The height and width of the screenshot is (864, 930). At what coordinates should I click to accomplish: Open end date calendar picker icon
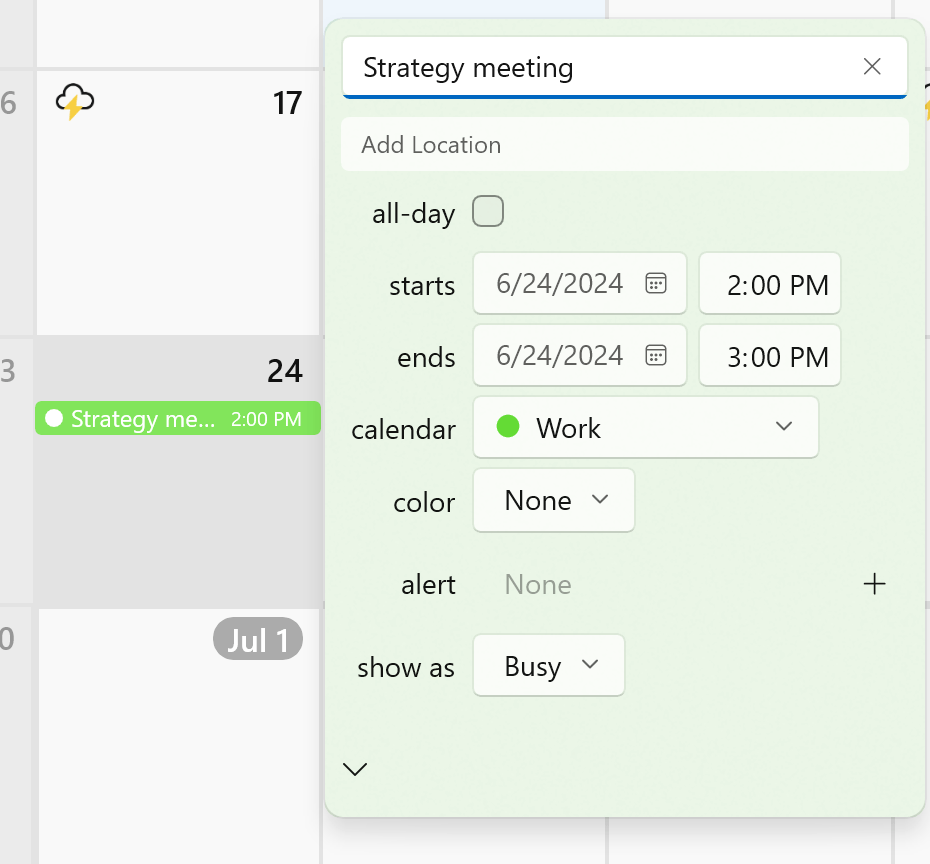point(656,355)
